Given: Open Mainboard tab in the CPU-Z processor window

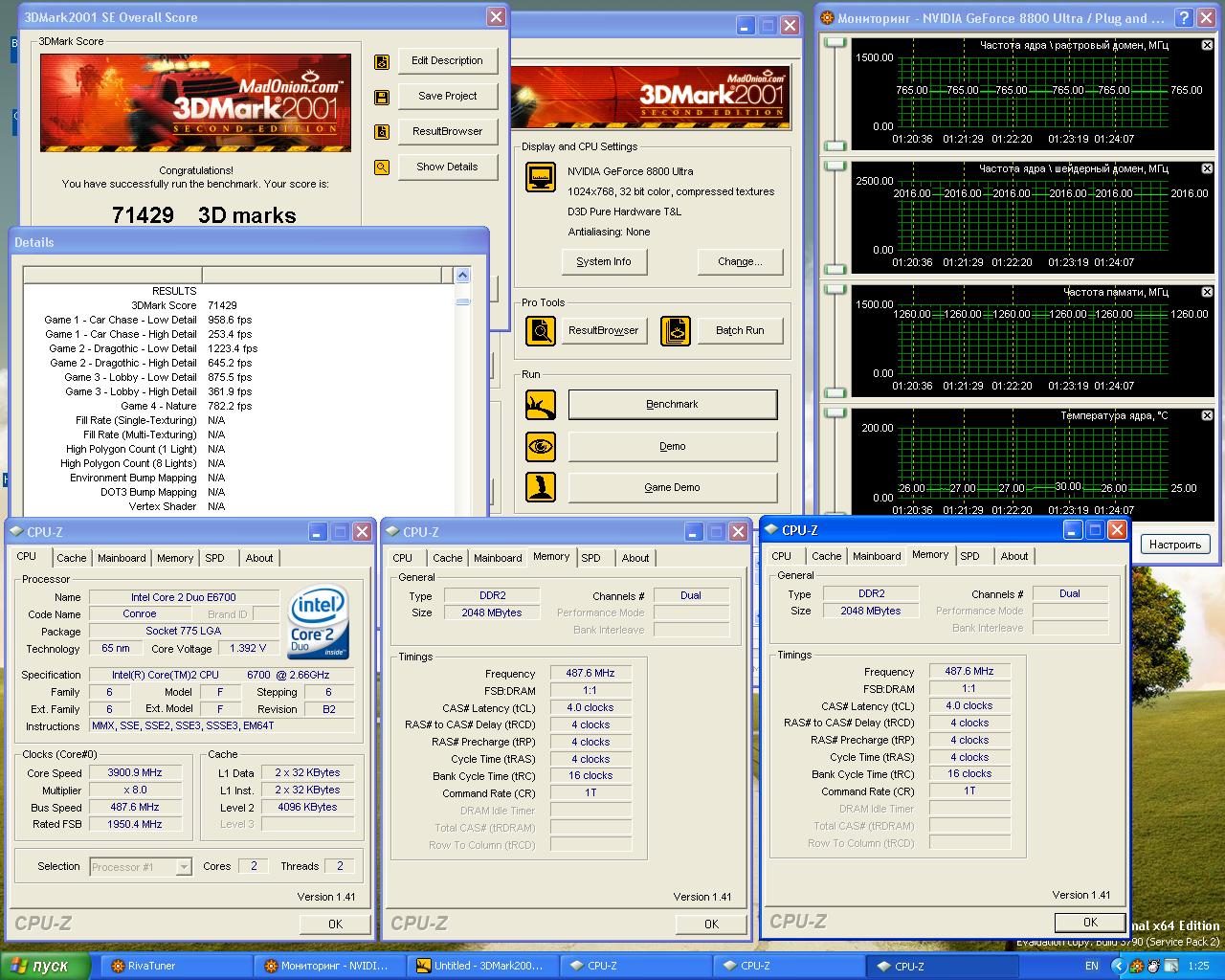Looking at the screenshot, I should pos(122,558).
